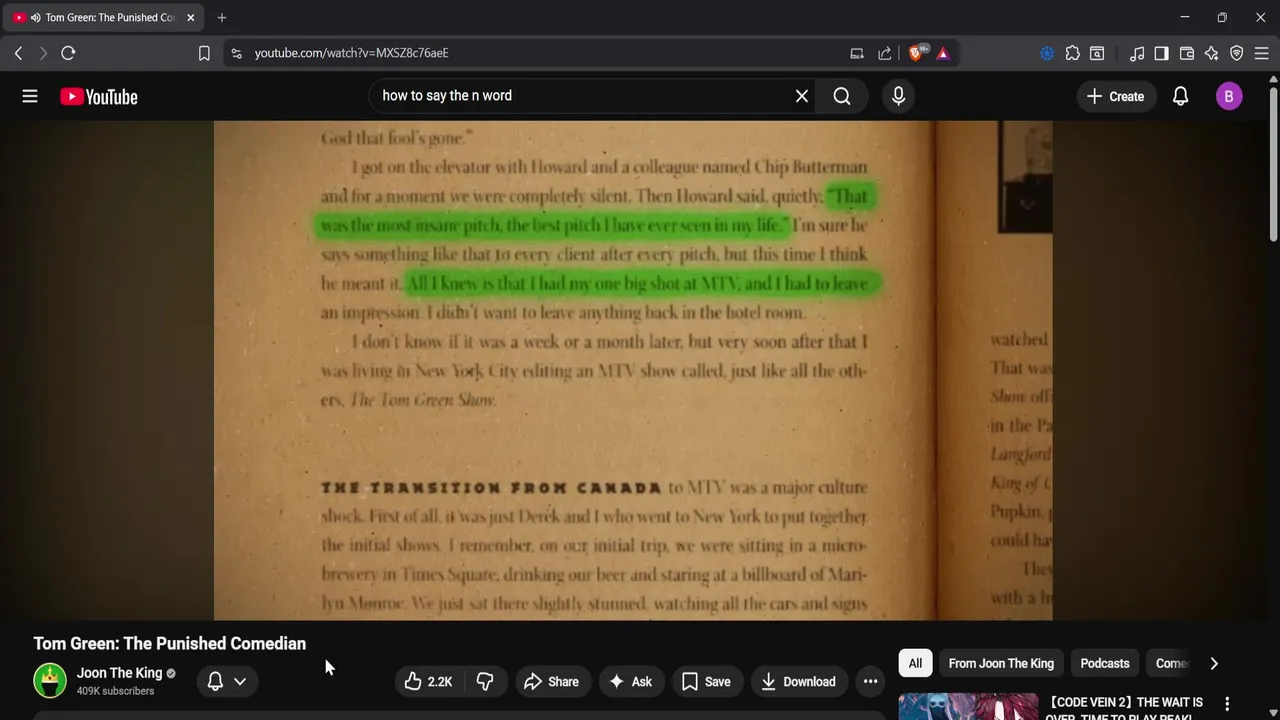Open subscription notification bell dropdown
Image resolution: width=1280 pixels, height=720 pixels.
tap(227, 681)
